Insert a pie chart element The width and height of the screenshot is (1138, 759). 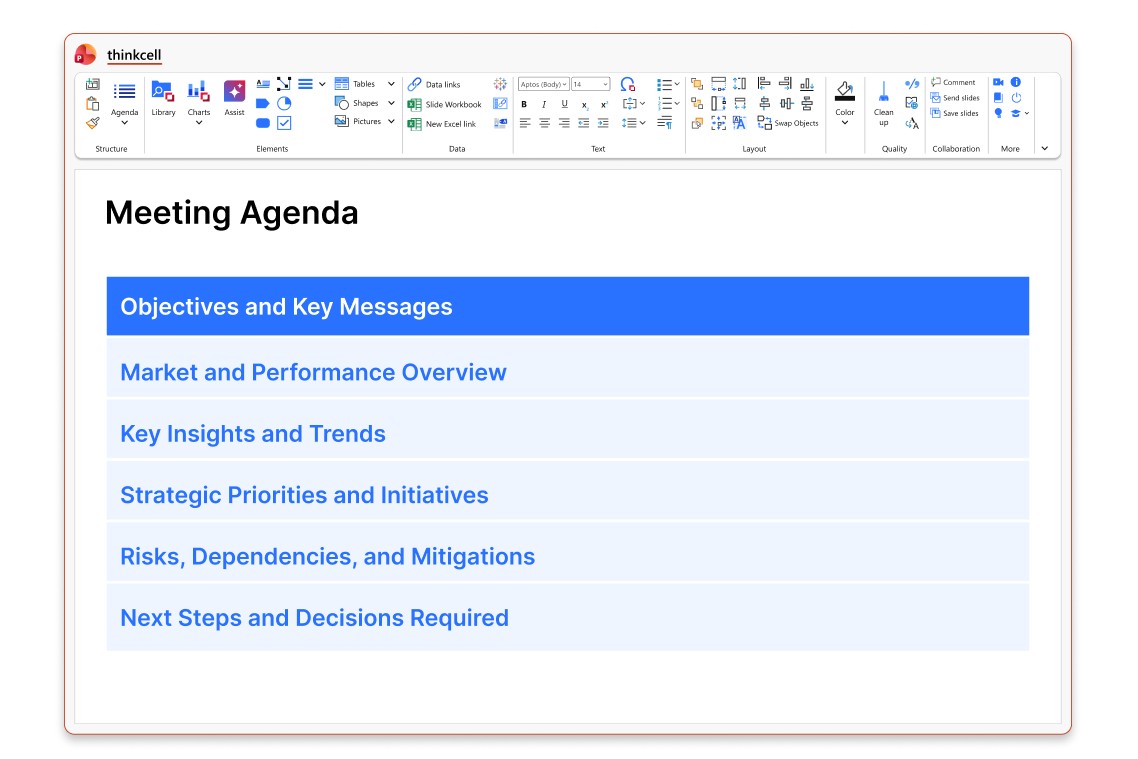click(284, 104)
